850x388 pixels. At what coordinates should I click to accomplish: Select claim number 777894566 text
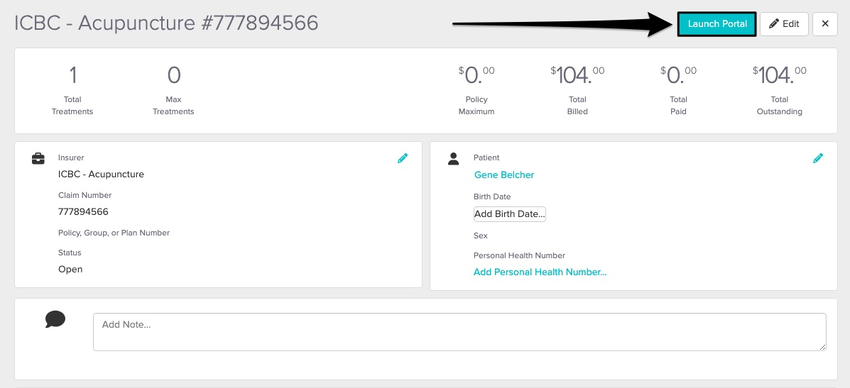point(83,212)
